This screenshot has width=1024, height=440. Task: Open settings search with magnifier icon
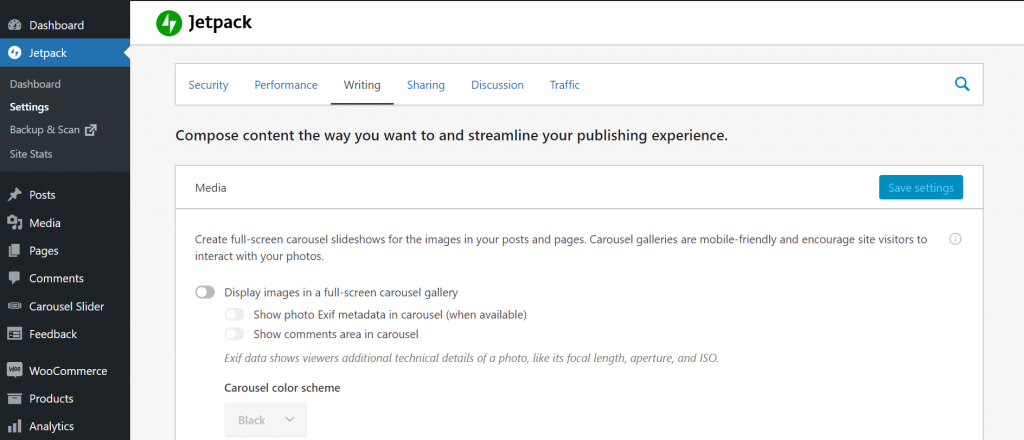tap(961, 84)
